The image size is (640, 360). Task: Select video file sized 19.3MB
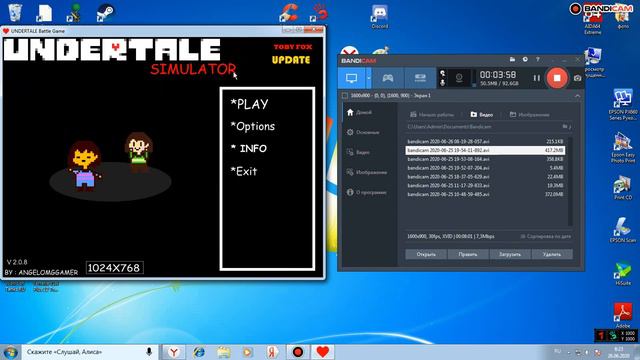(x=485, y=185)
